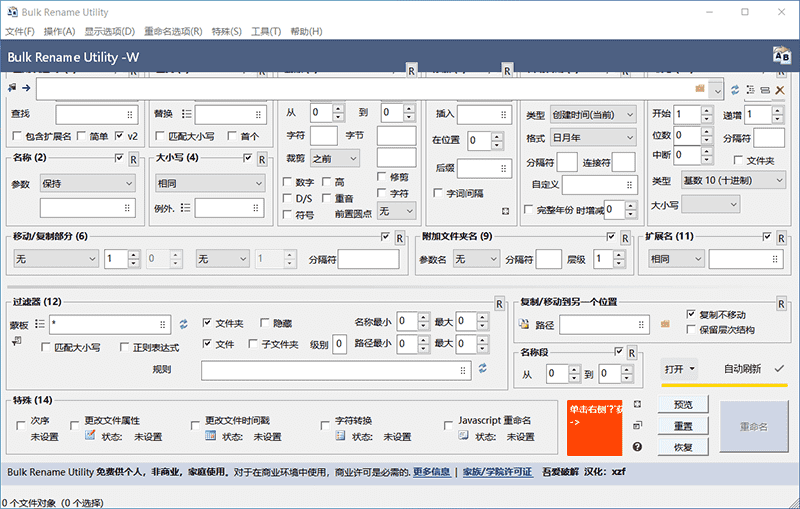The width and height of the screenshot is (800, 509).
Task: Click the blue refresh icon right of path bar
Action: (x=735, y=90)
